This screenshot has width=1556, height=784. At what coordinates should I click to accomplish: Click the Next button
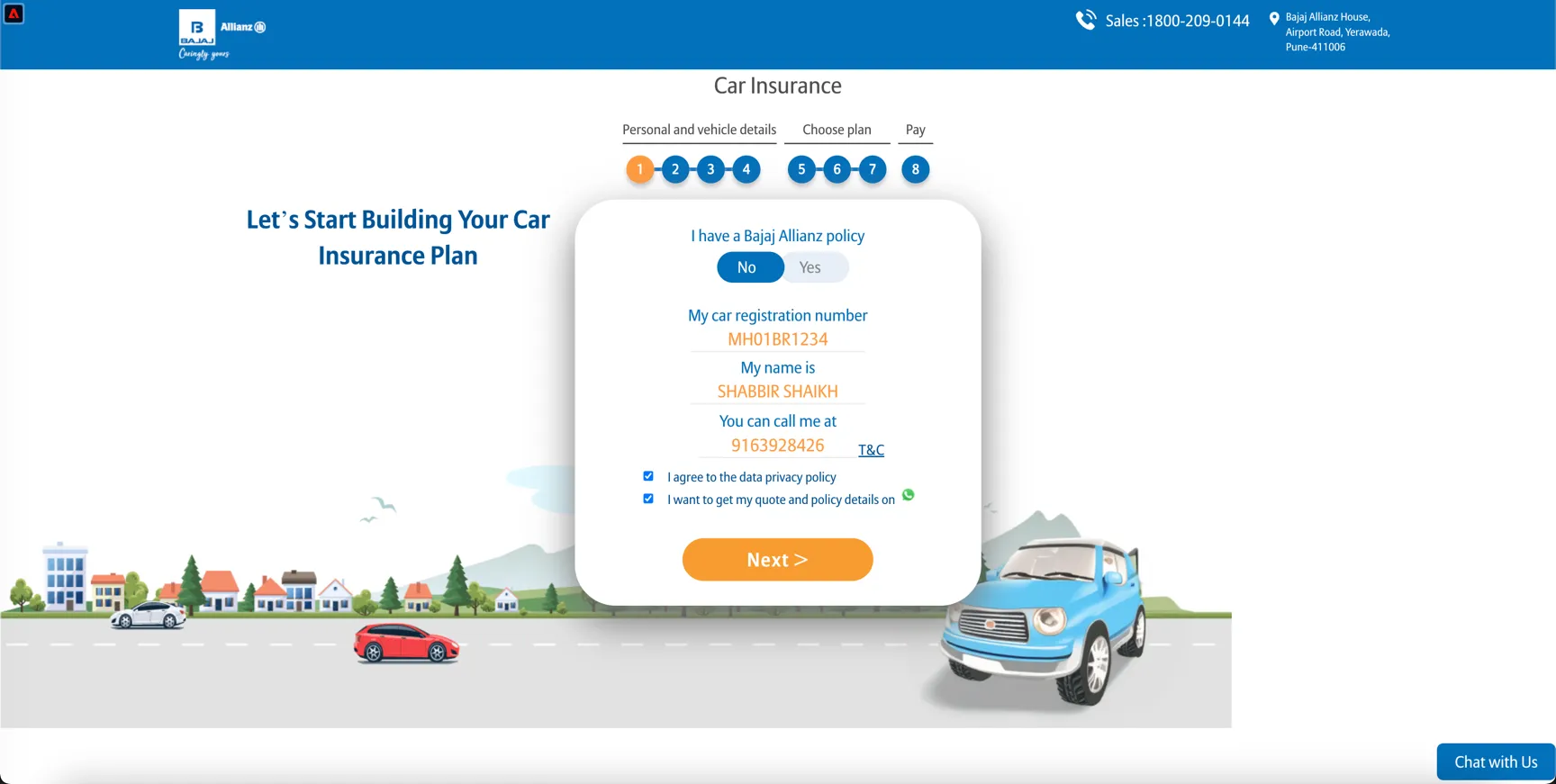click(x=778, y=560)
